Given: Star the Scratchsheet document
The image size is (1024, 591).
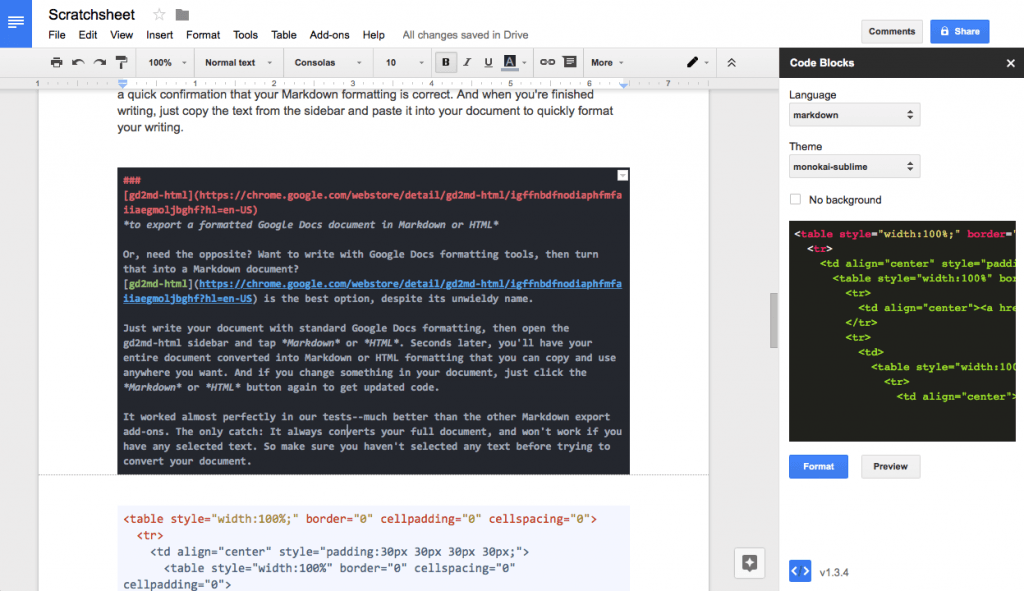Looking at the screenshot, I should pyautogui.click(x=158, y=15).
